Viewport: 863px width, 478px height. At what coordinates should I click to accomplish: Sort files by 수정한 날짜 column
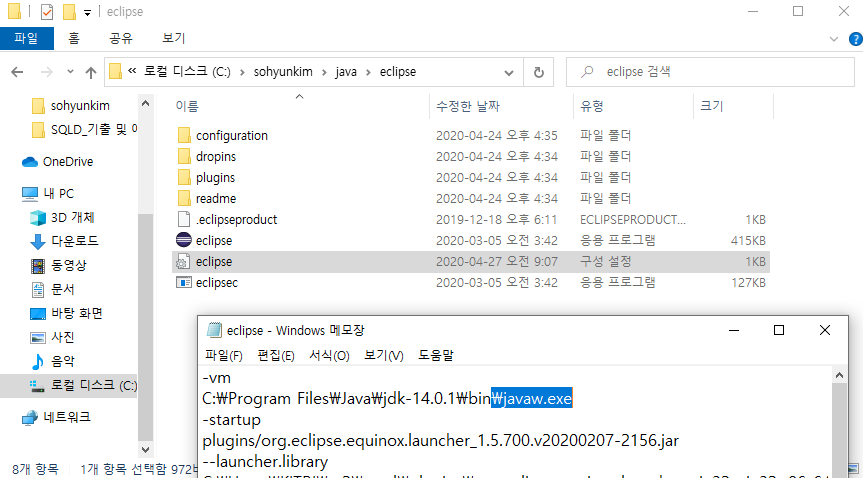501,106
